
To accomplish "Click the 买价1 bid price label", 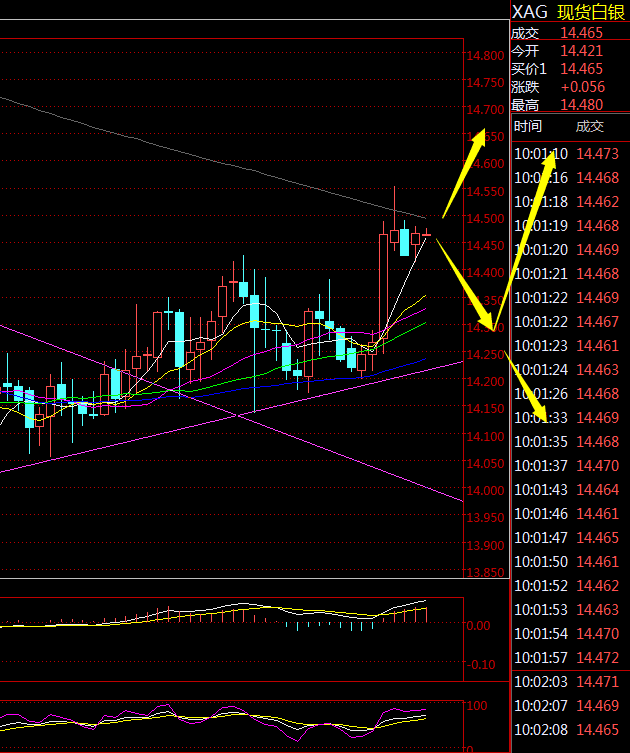I will click(x=529, y=69).
